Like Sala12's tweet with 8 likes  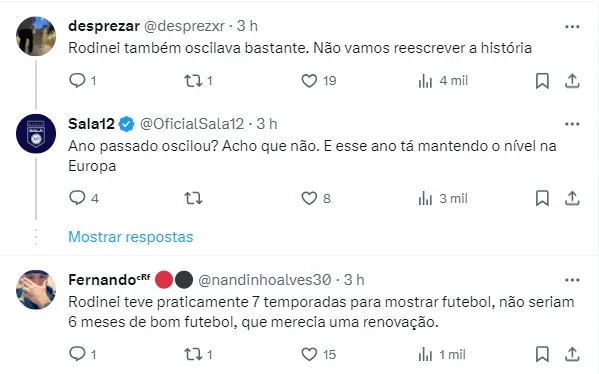pyautogui.click(x=309, y=198)
